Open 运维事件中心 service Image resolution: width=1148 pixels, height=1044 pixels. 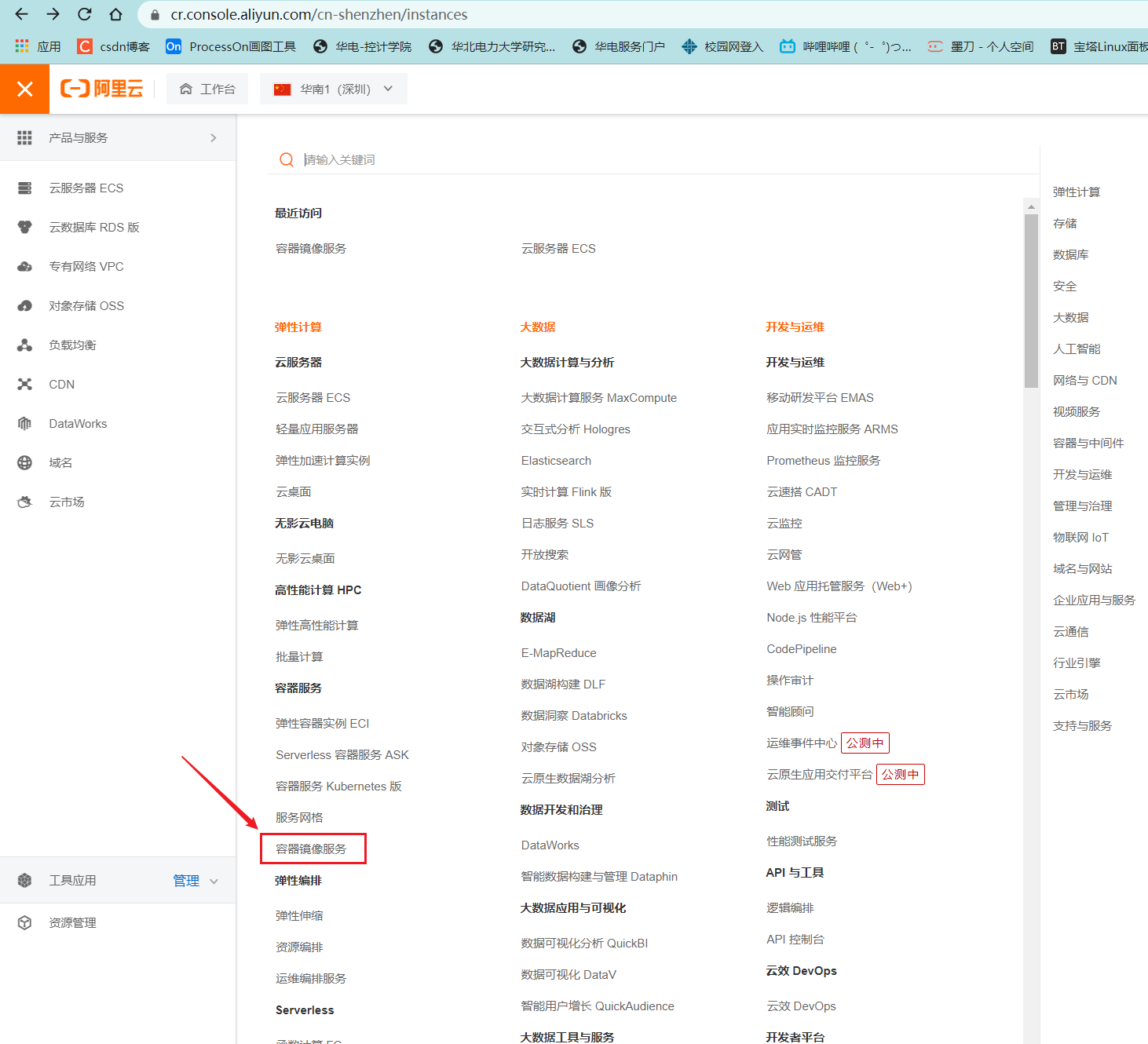click(802, 743)
